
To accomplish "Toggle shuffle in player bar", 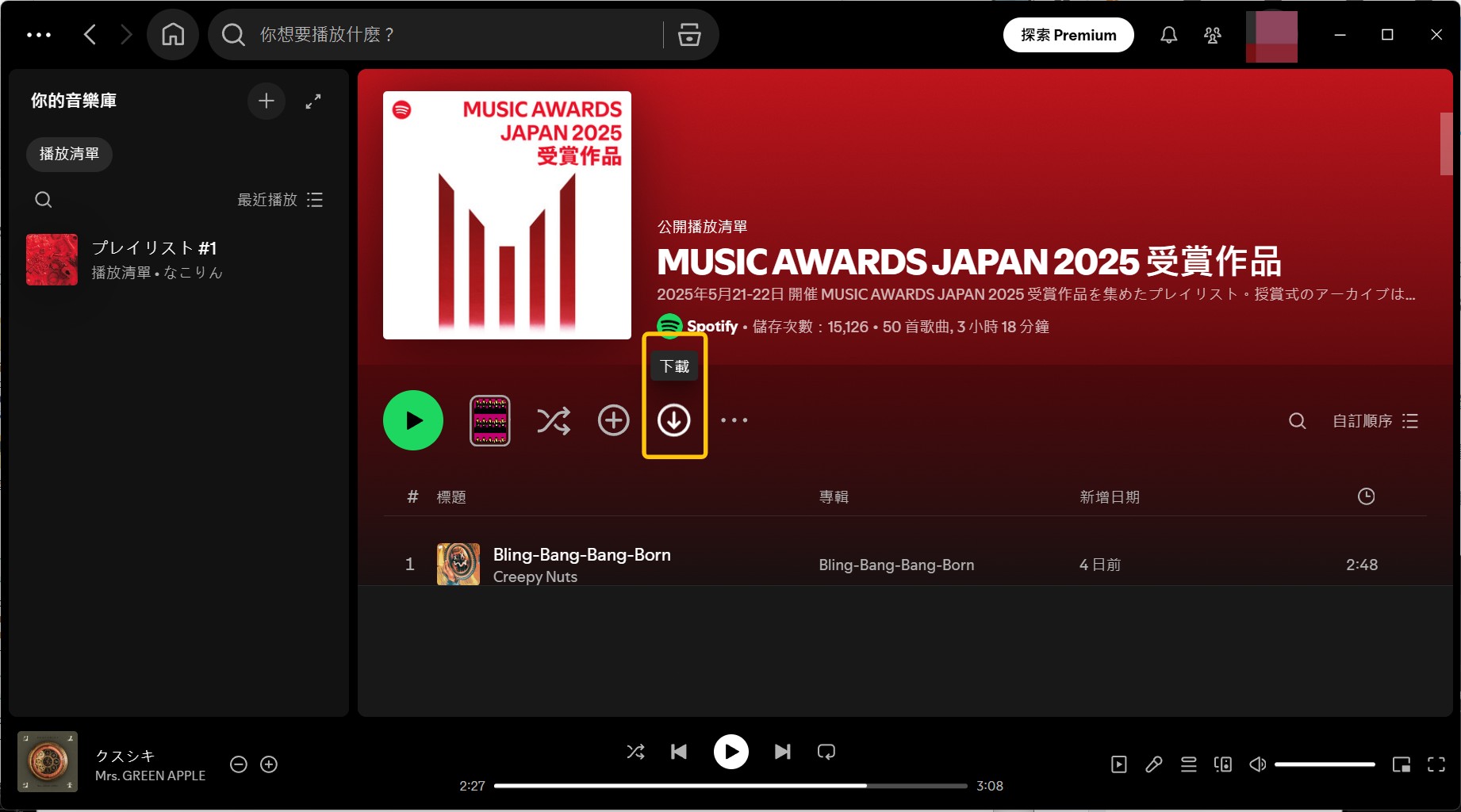I will point(635,752).
